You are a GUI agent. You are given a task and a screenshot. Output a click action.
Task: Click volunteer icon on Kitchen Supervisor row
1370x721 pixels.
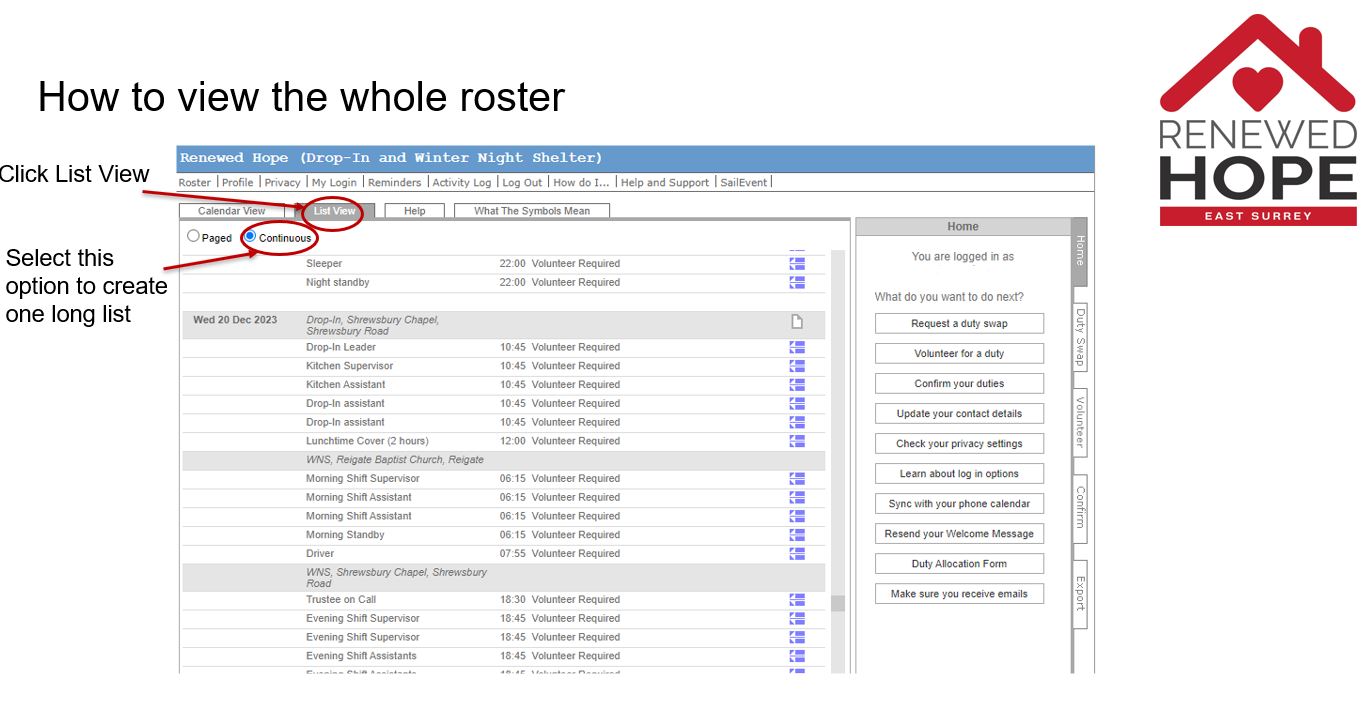[x=797, y=366]
